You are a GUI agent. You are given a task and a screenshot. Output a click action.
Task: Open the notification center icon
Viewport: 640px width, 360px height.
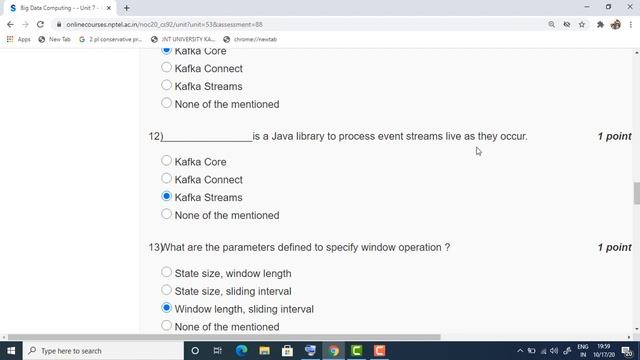click(x=627, y=351)
